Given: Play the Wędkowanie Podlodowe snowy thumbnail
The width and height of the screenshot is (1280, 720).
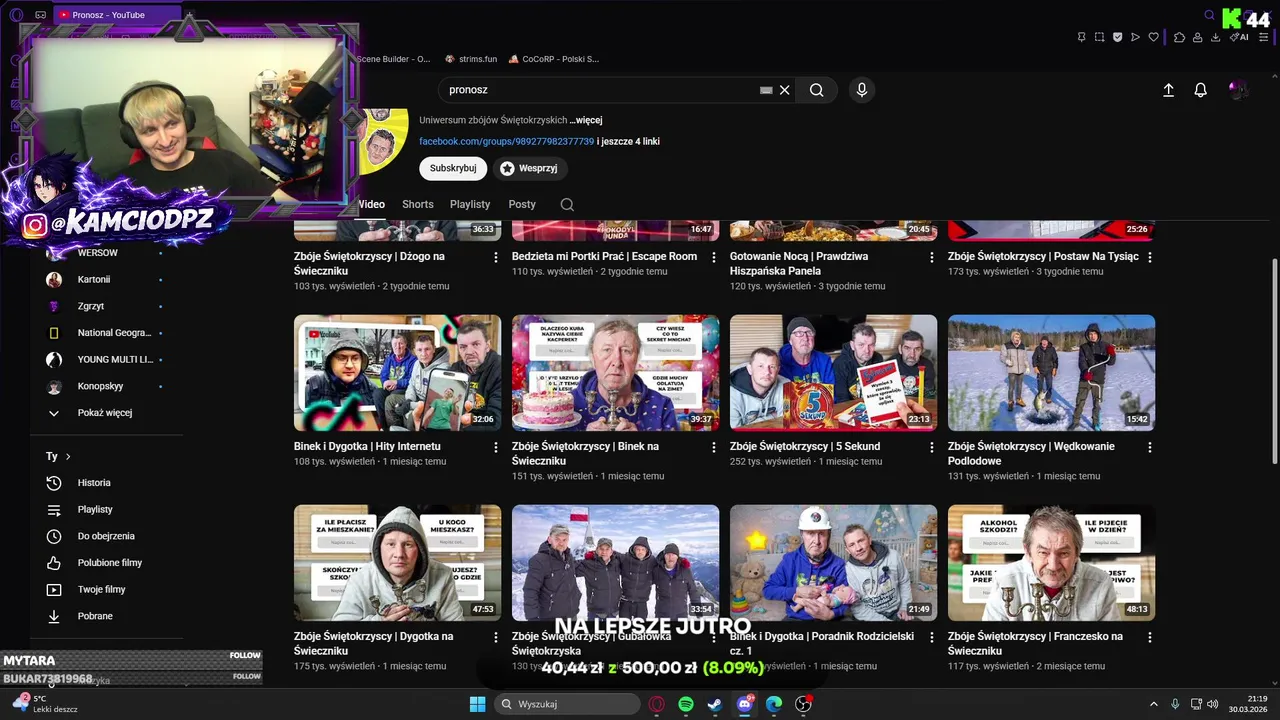Looking at the screenshot, I should tap(1051, 373).
